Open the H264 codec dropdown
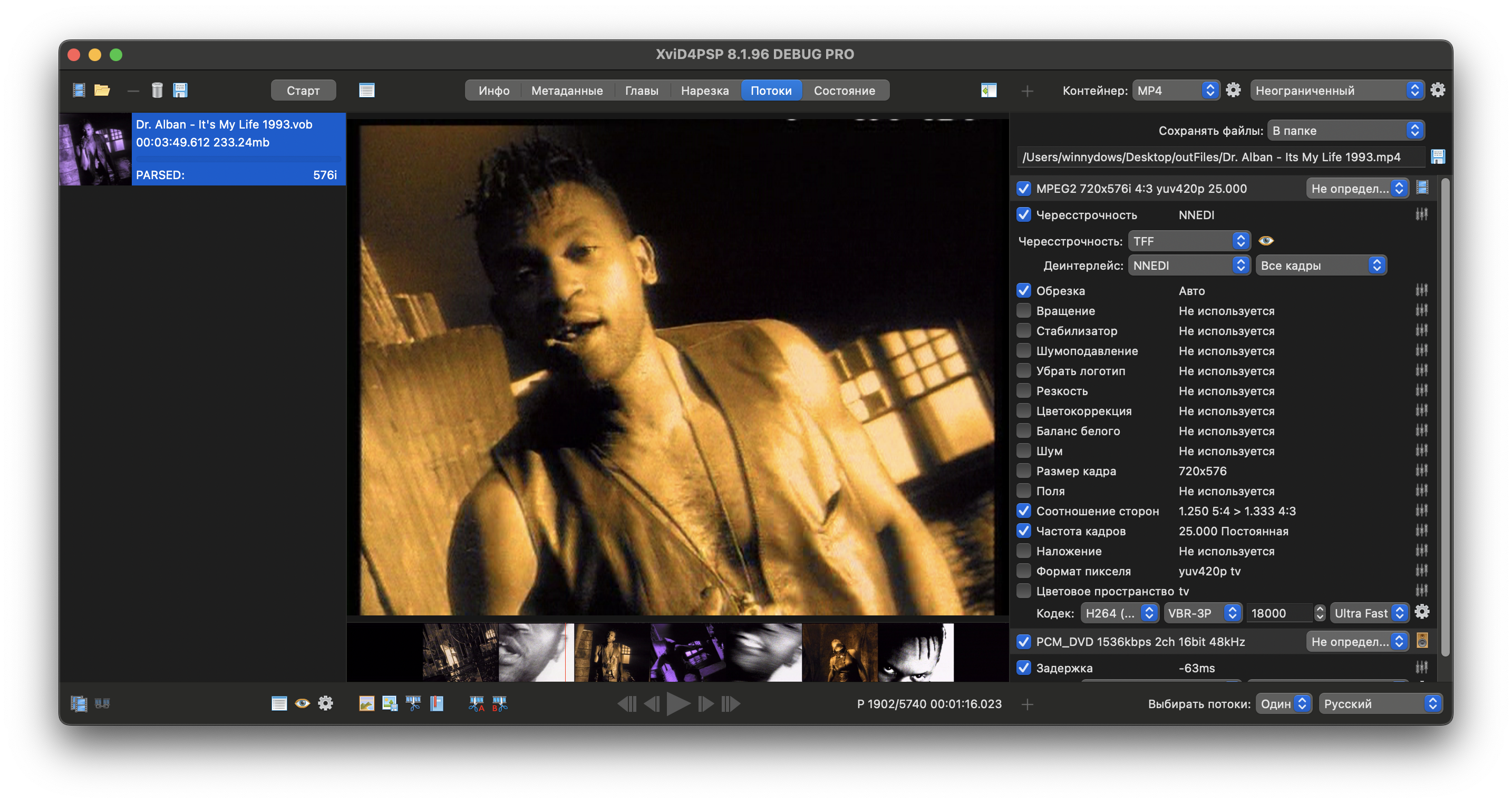Viewport: 1512px width, 803px height. pos(1119,613)
